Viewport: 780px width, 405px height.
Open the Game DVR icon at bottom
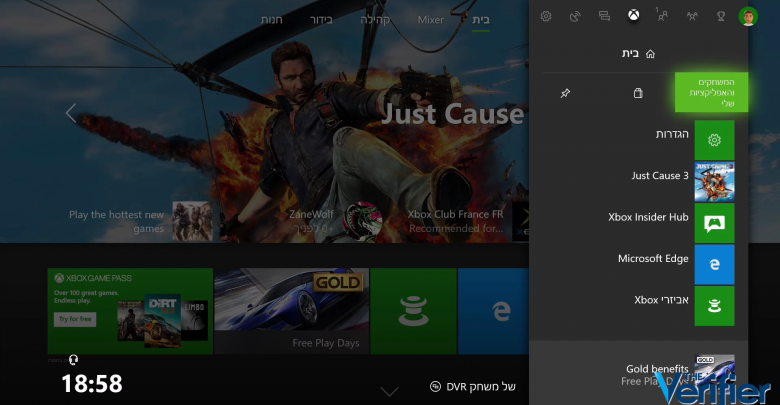pos(435,387)
